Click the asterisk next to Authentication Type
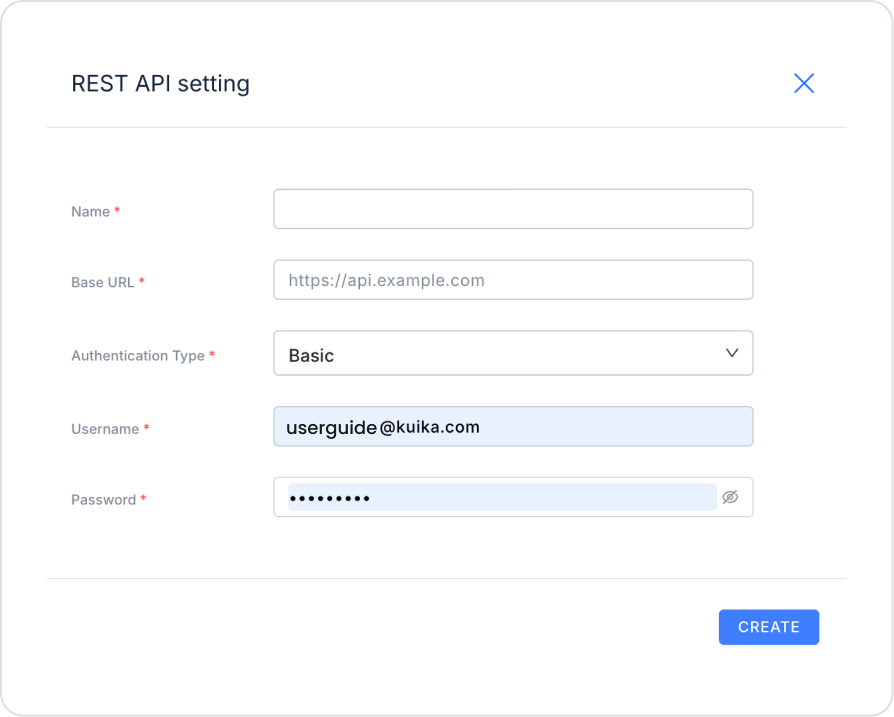The image size is (894, 717). point(212,355)
